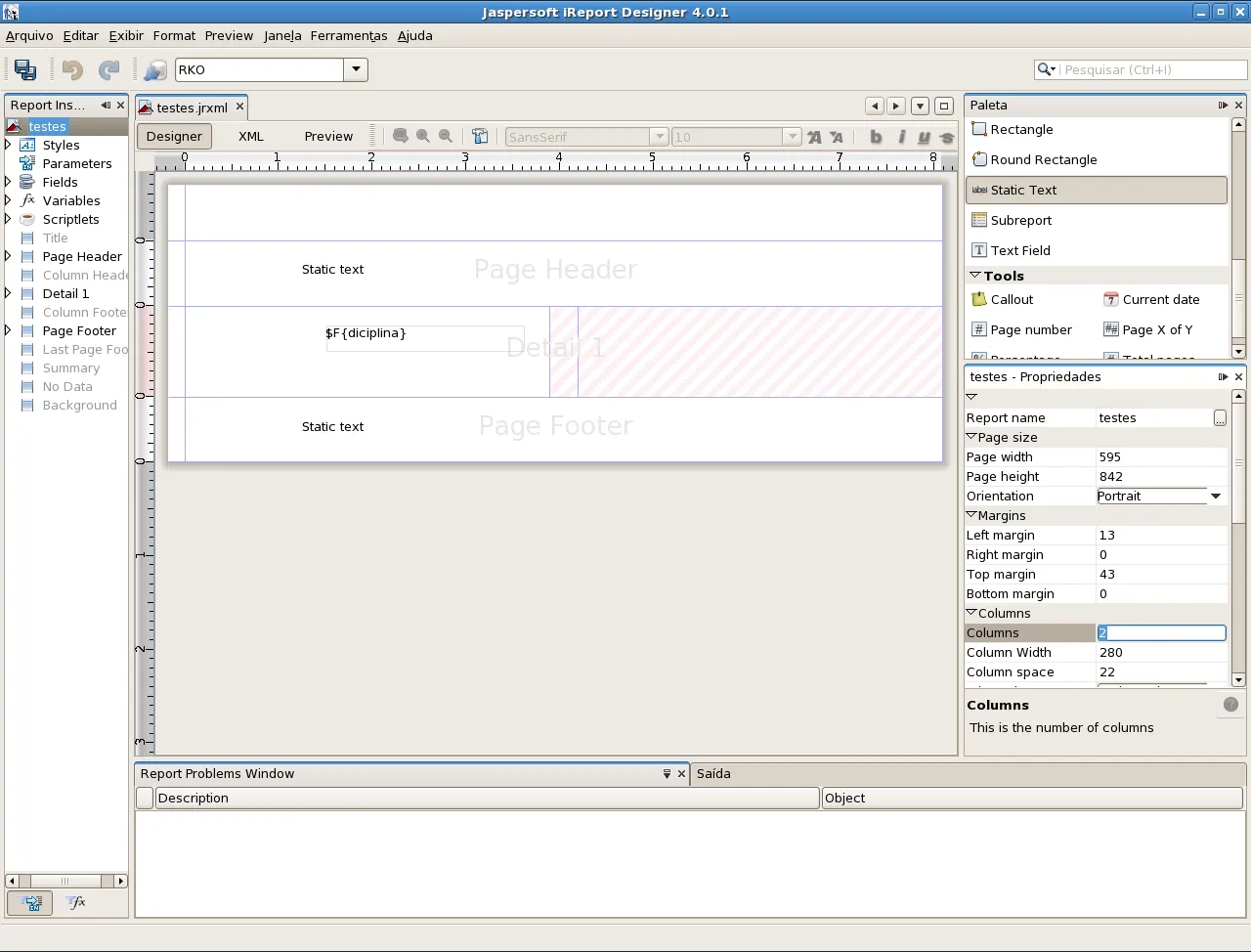Click the Save all toolbar icon
Screen dimensions: 1251x952
click(x=25, y=69)
